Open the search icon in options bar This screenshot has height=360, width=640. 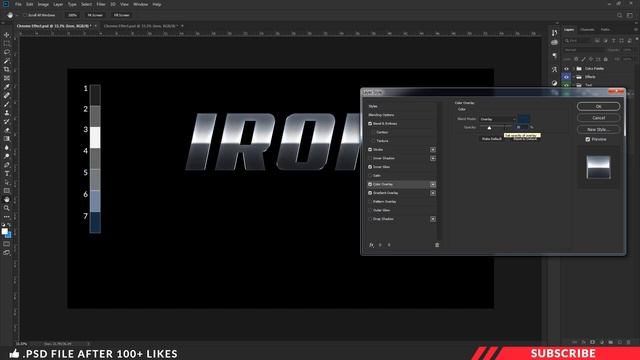pos(620,15)
